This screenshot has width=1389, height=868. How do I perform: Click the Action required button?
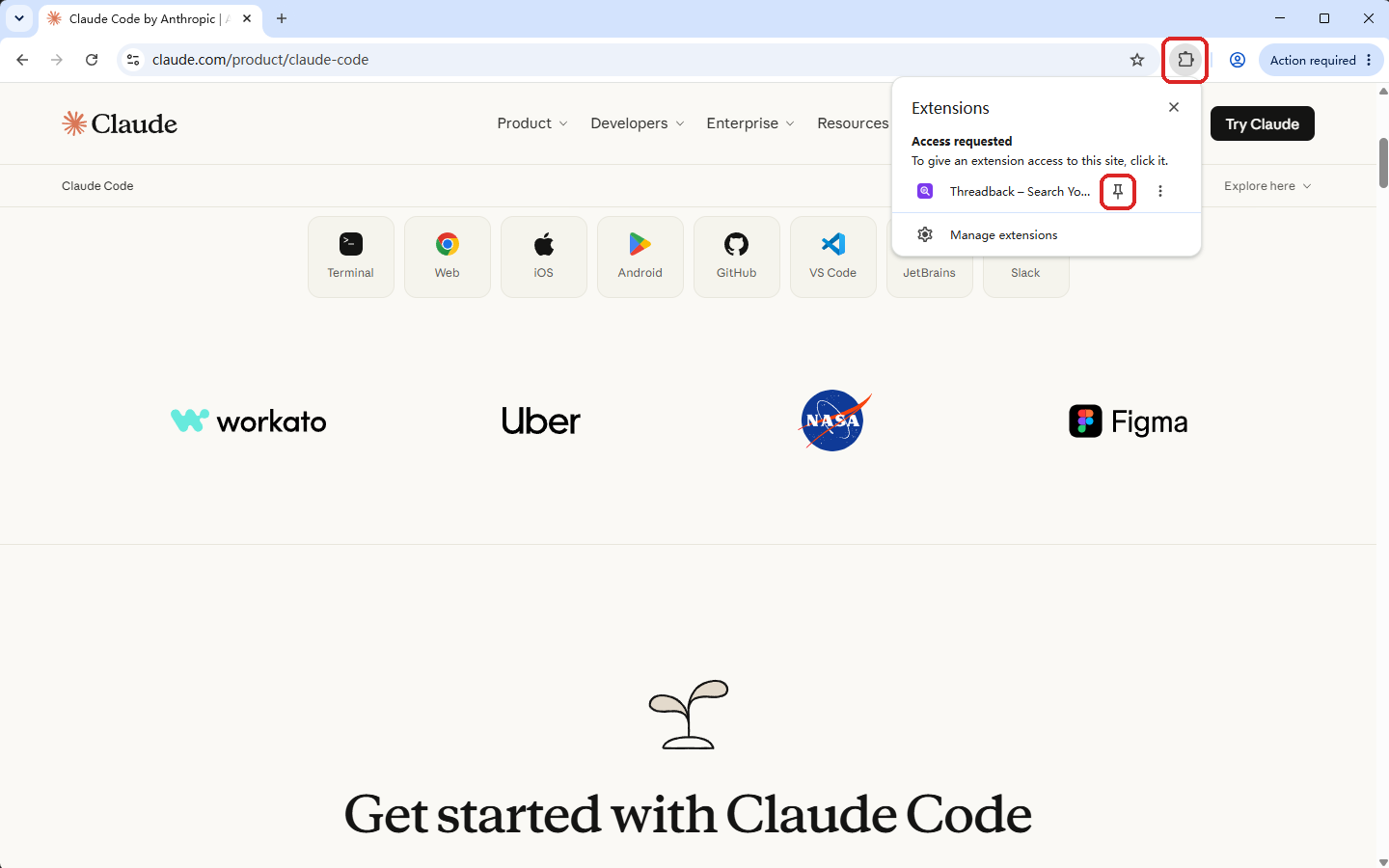[1321, 60]
